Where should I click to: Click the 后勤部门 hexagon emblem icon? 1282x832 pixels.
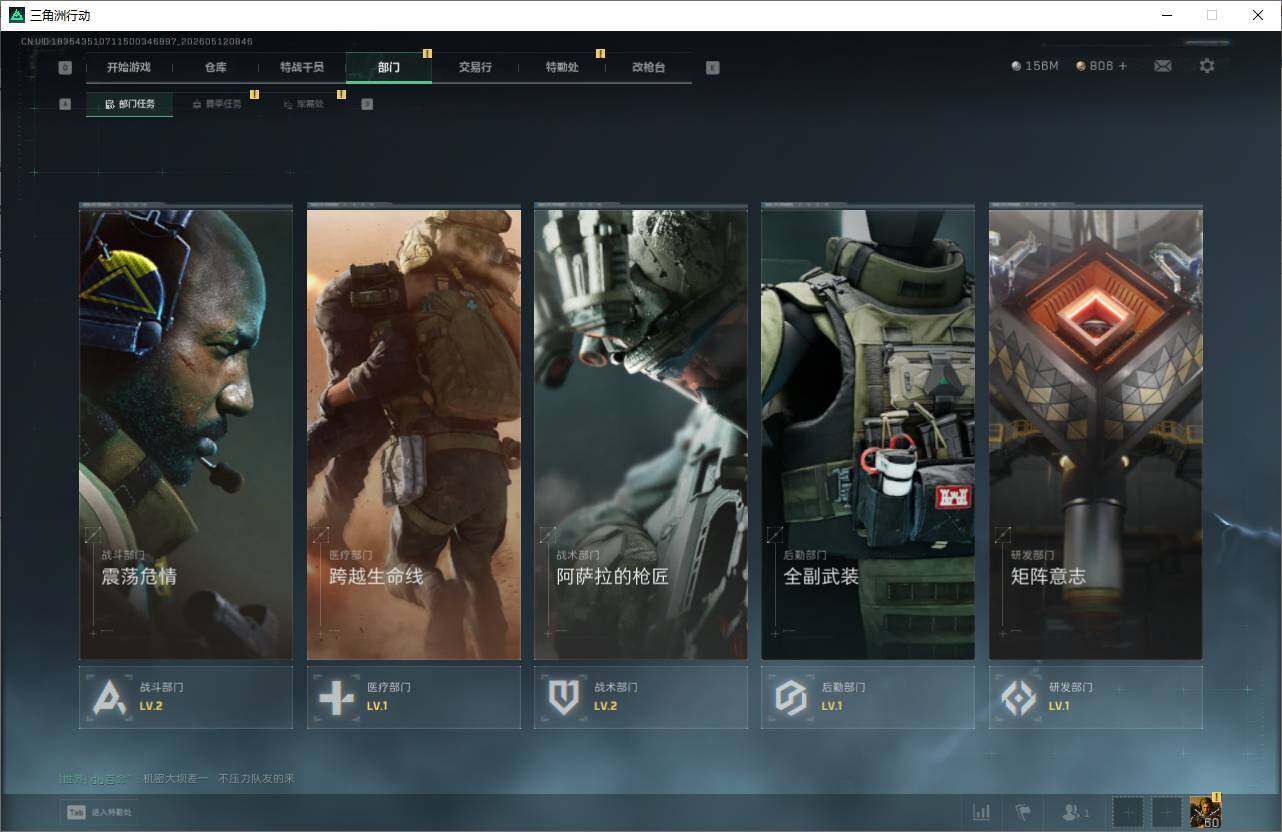point(791,697)
